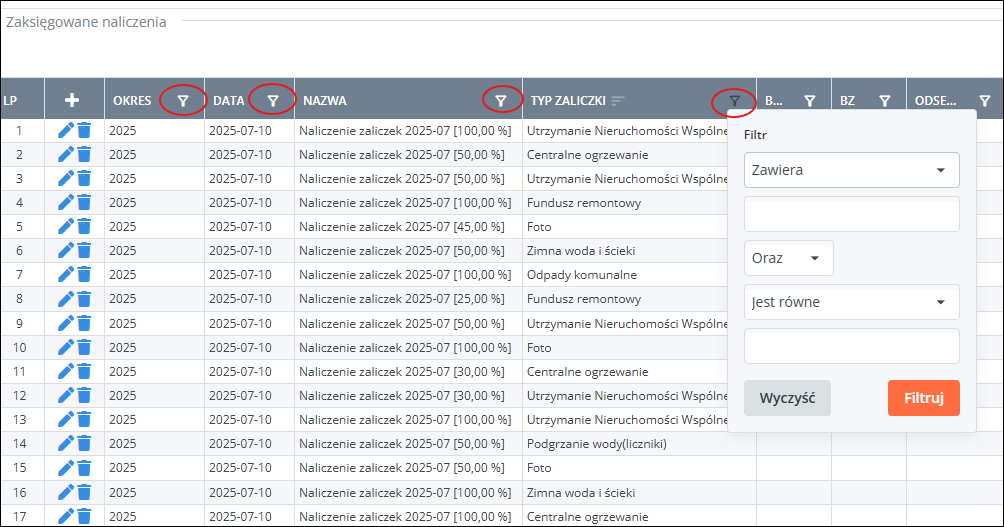Delete row 5 using the trash icon
Viewport: 1004px width, 527px height.
coord(84,226)
